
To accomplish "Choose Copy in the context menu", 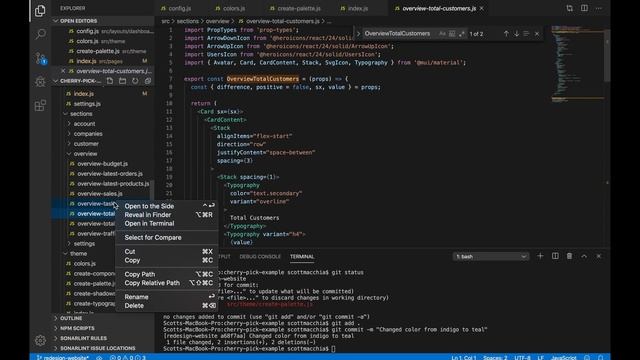I will pyautogui.click(x=167, y=260).
